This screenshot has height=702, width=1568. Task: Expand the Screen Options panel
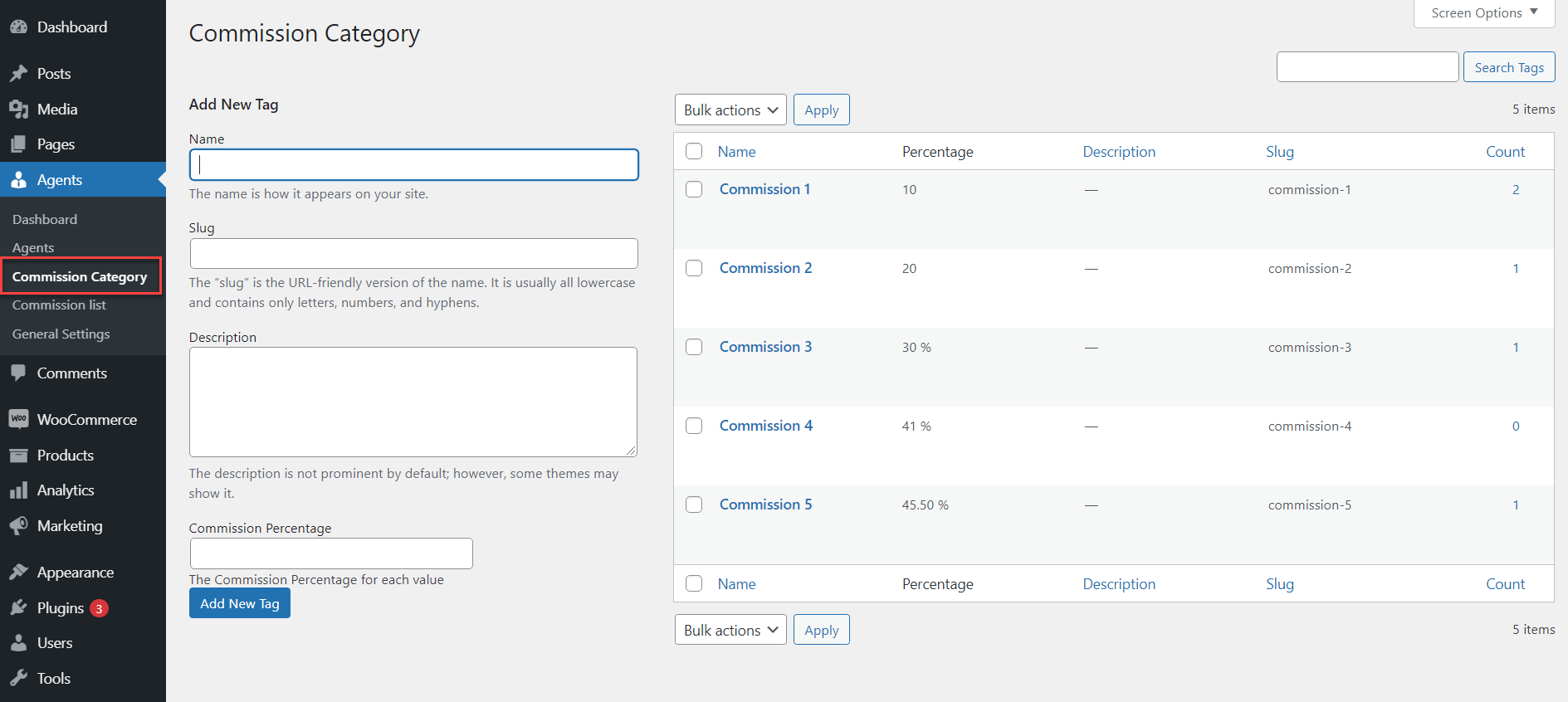[x=1483, y=13]
